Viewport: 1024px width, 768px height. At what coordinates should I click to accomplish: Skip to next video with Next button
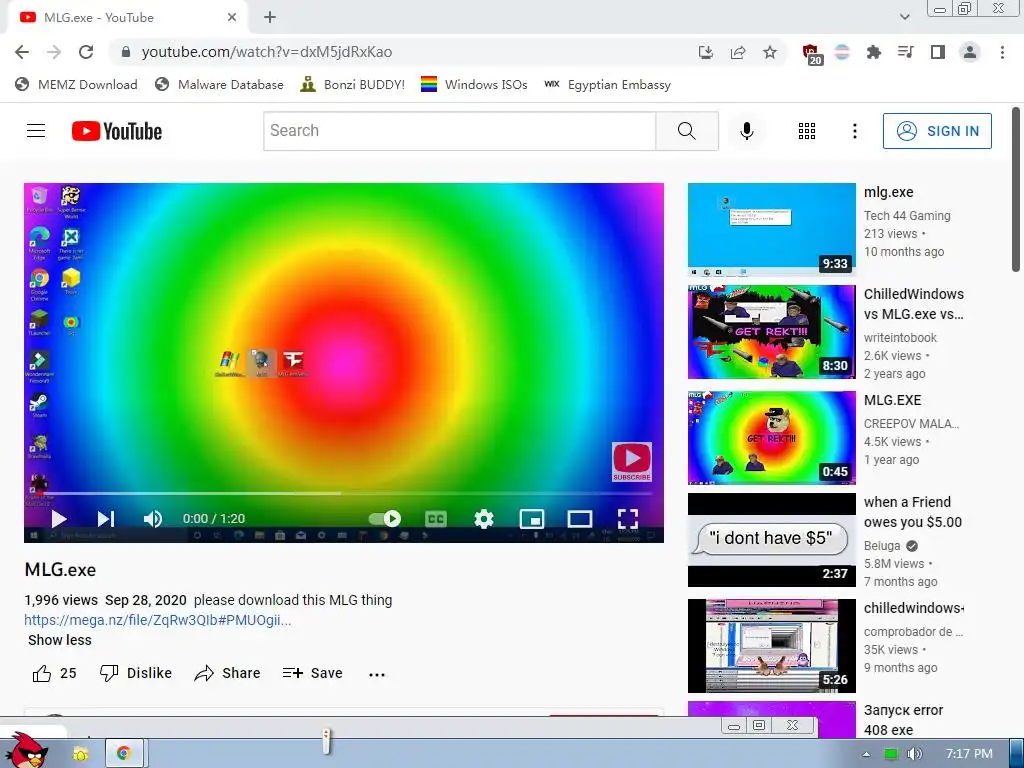(106, 519)
